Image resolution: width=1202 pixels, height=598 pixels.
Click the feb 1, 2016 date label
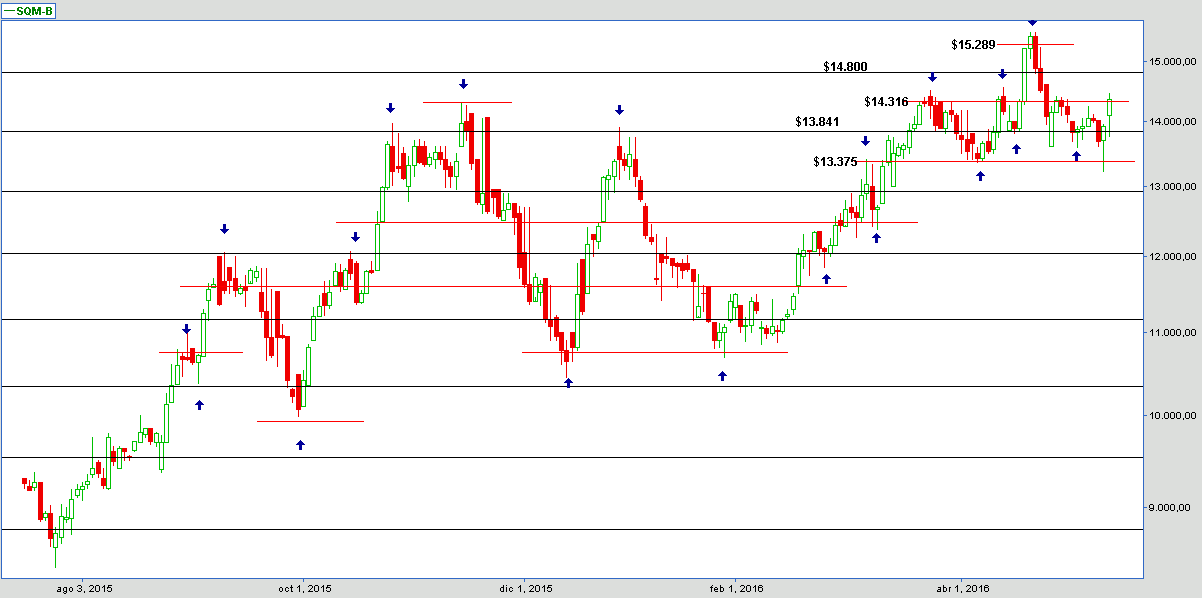coord(735,588)
